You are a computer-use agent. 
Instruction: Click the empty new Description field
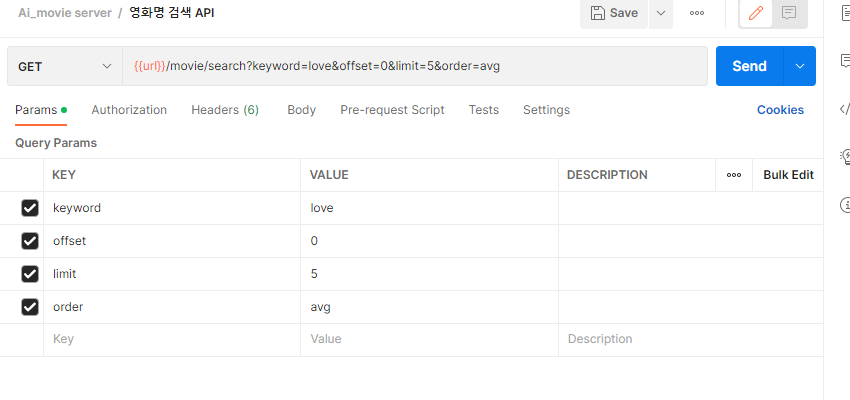click(x=691, y=339)
